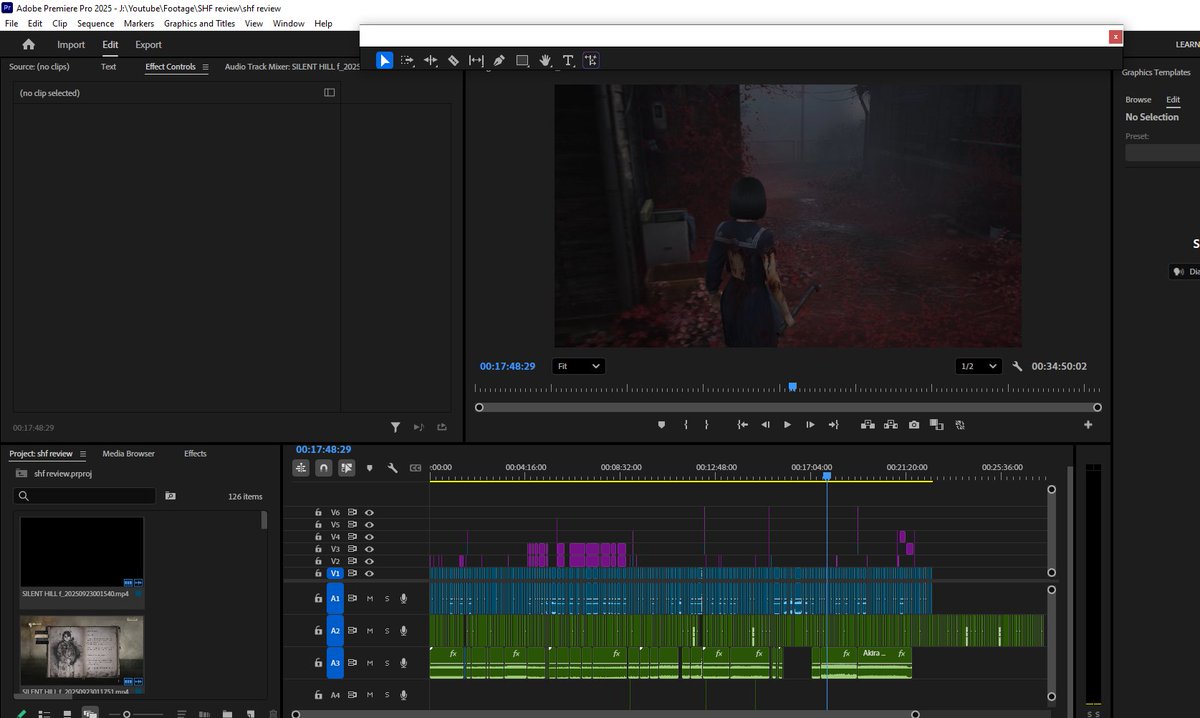Solo audio track A1
This screenshot has height=718, width=1200.
387,598
